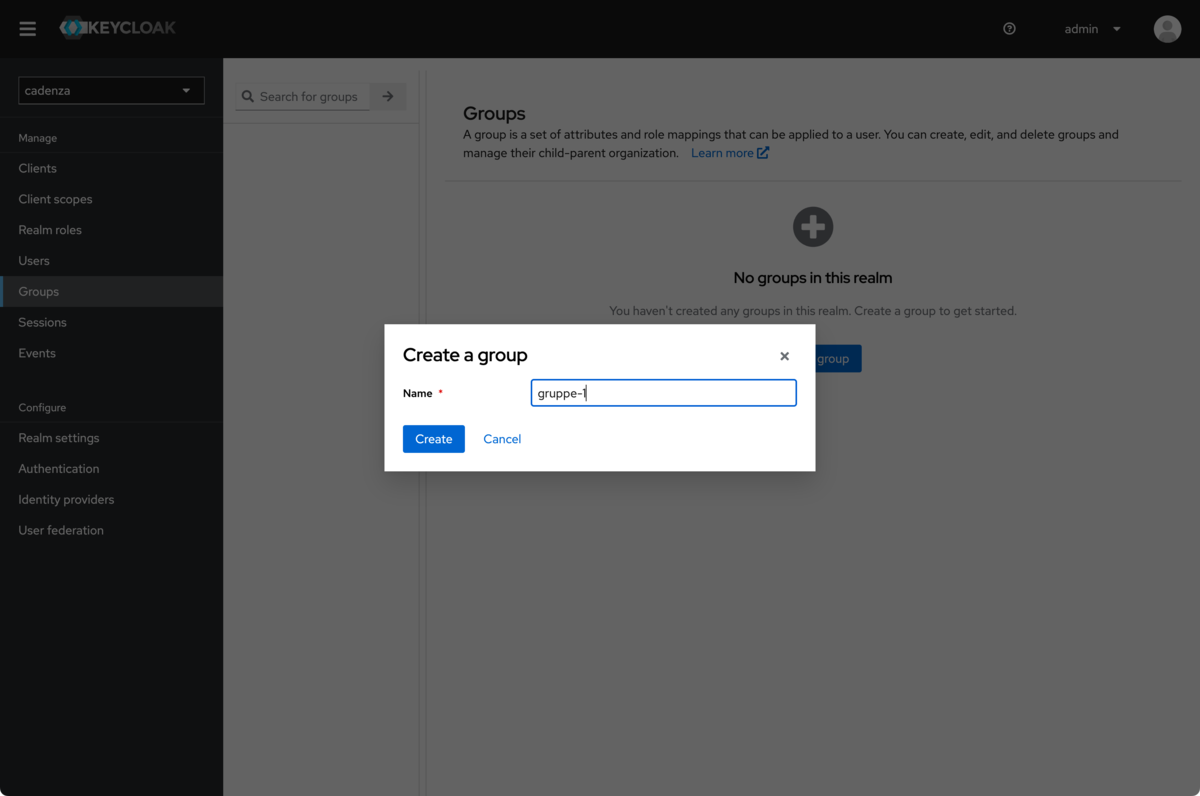Open the hamburger navigation menu

pyautogui.click(x=27, y=28)
